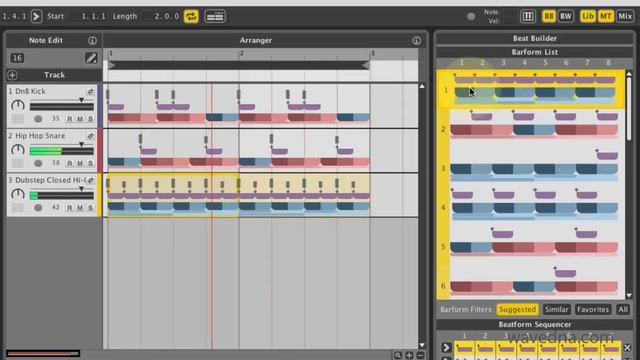Select the 2 Hip Hop Snare track name
Screen dimensions: 640x360
(37, 136)
